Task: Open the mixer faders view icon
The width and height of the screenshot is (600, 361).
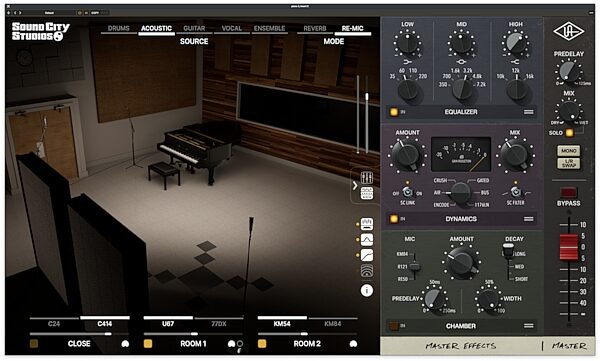Action: point(367,177)
